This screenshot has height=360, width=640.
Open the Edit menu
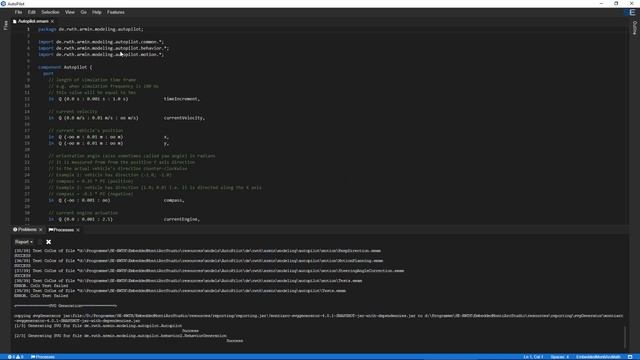coord(31,12)
